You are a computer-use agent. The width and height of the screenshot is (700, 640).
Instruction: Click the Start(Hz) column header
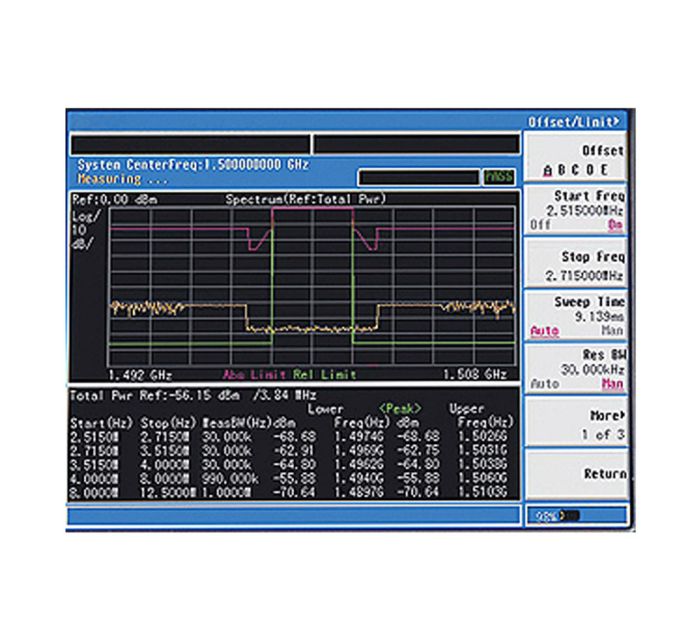point(102,423)
